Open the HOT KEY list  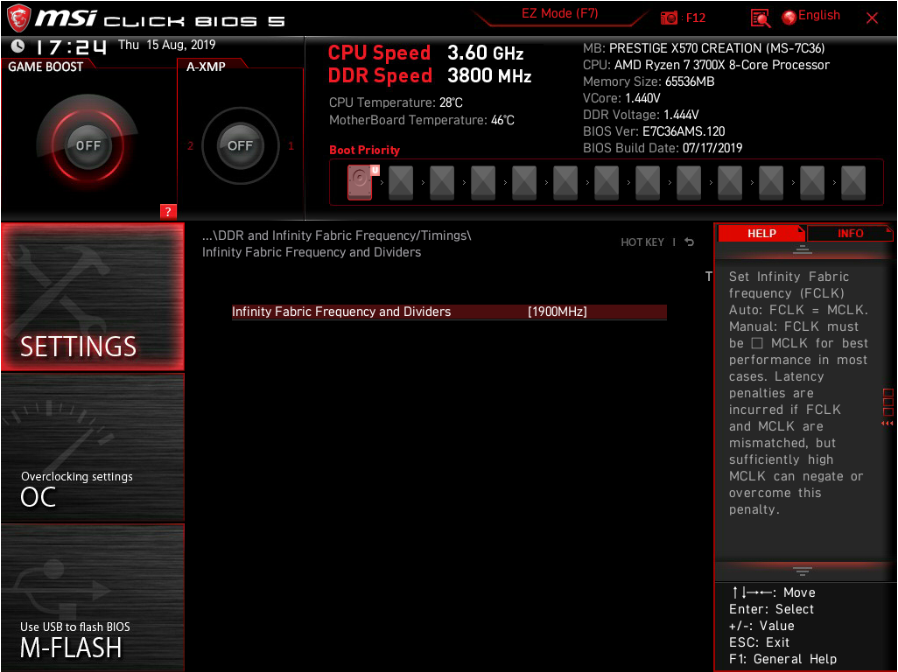tap(642, 242)
